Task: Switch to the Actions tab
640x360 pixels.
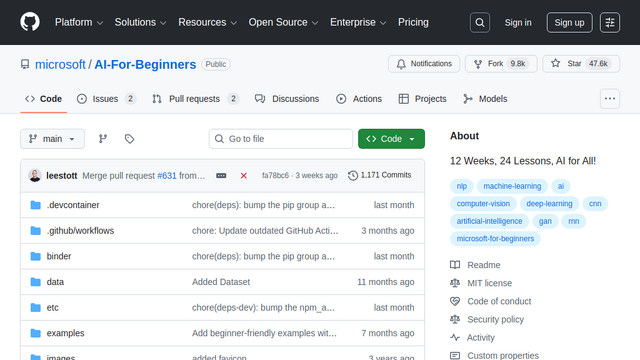Action: [x=359, y=99]
